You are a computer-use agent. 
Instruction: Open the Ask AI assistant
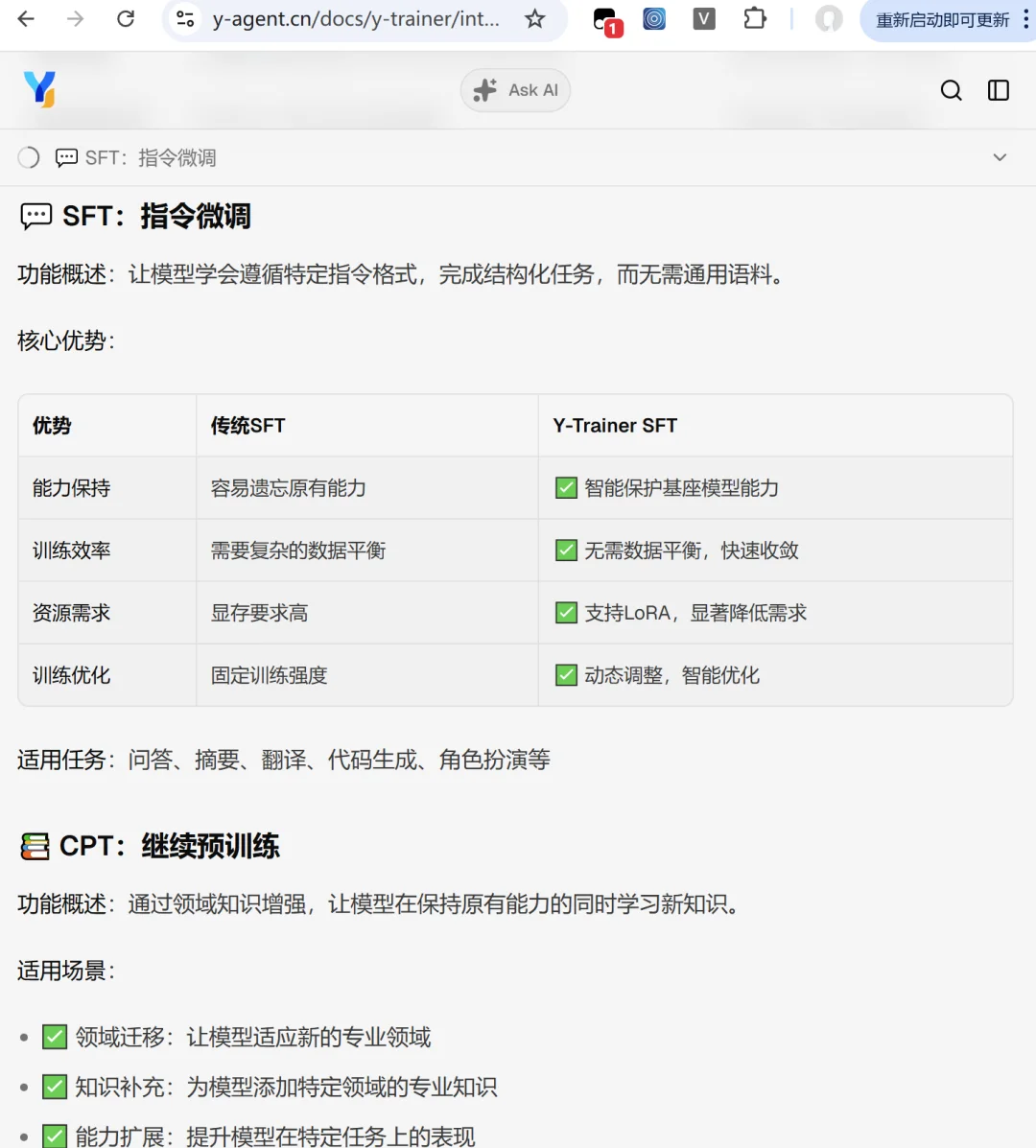(x=515, y=89)
